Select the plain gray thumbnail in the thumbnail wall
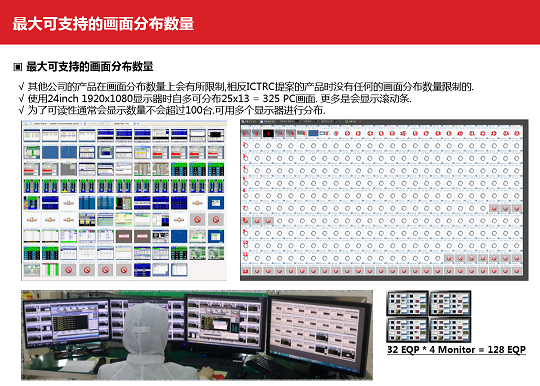 (x=69, y=169)
